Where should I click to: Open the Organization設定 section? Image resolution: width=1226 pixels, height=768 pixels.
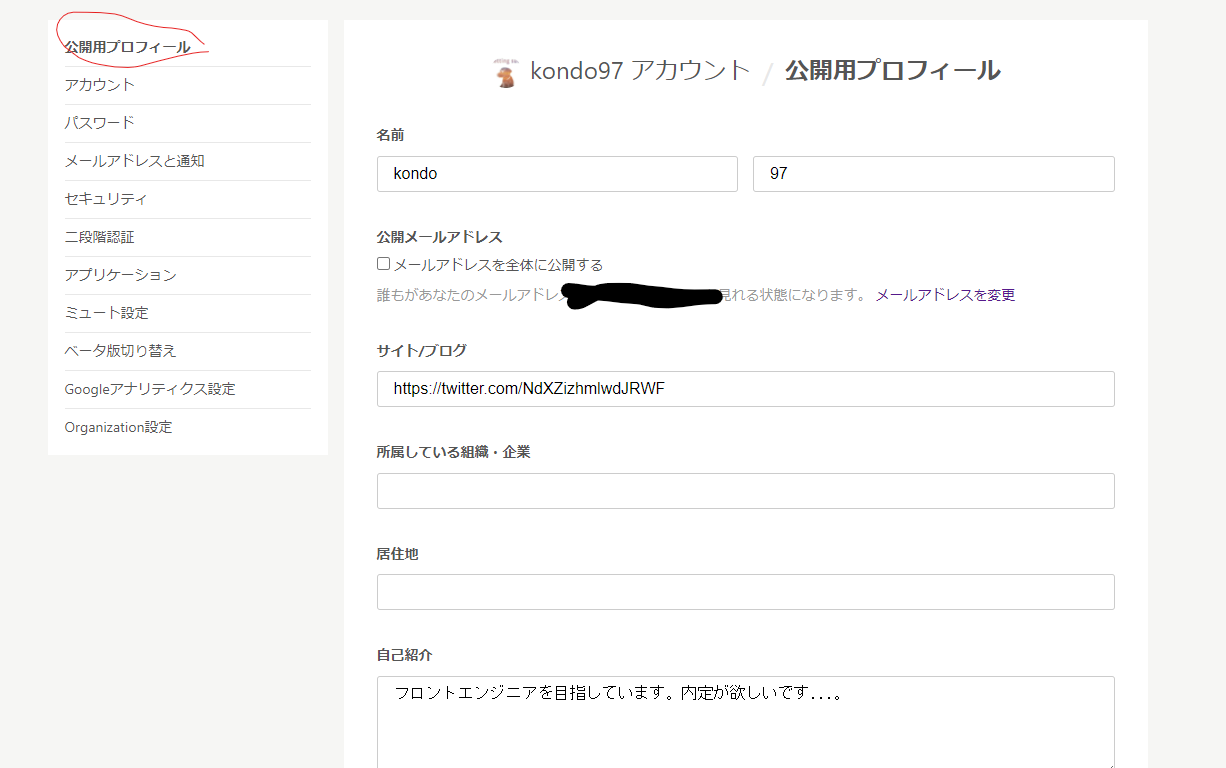[x=118, y=427]
